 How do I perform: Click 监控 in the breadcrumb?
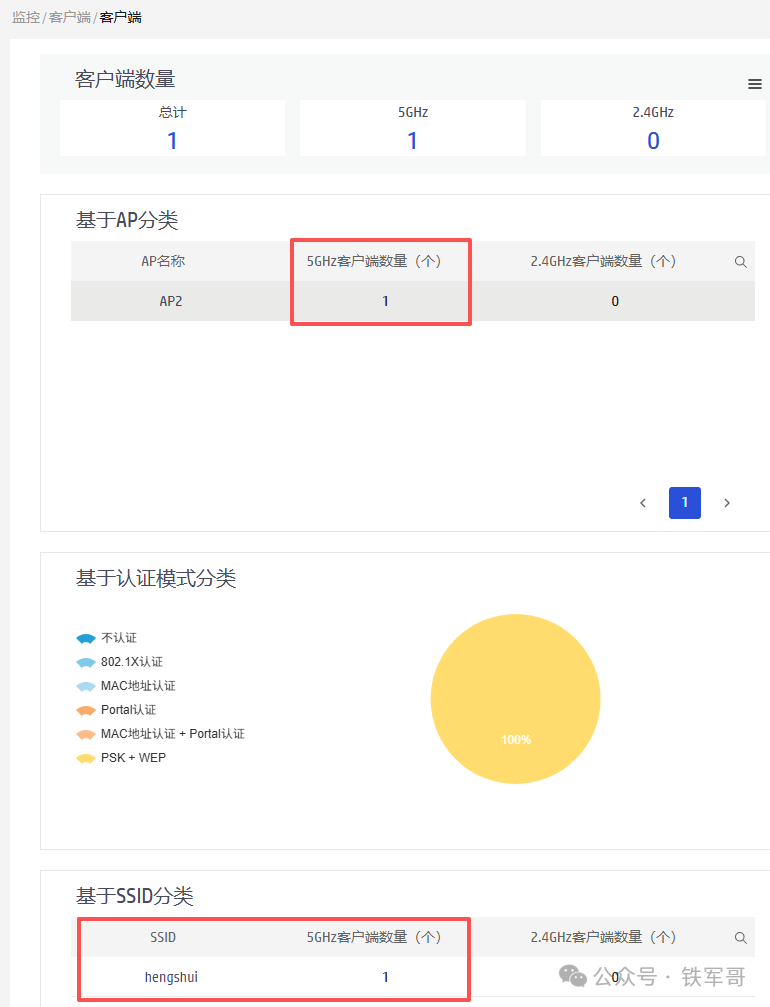point(26,17)
